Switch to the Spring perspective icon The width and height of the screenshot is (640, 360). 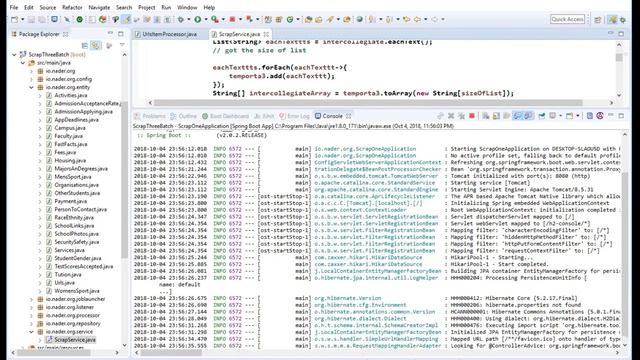[613, 19]
